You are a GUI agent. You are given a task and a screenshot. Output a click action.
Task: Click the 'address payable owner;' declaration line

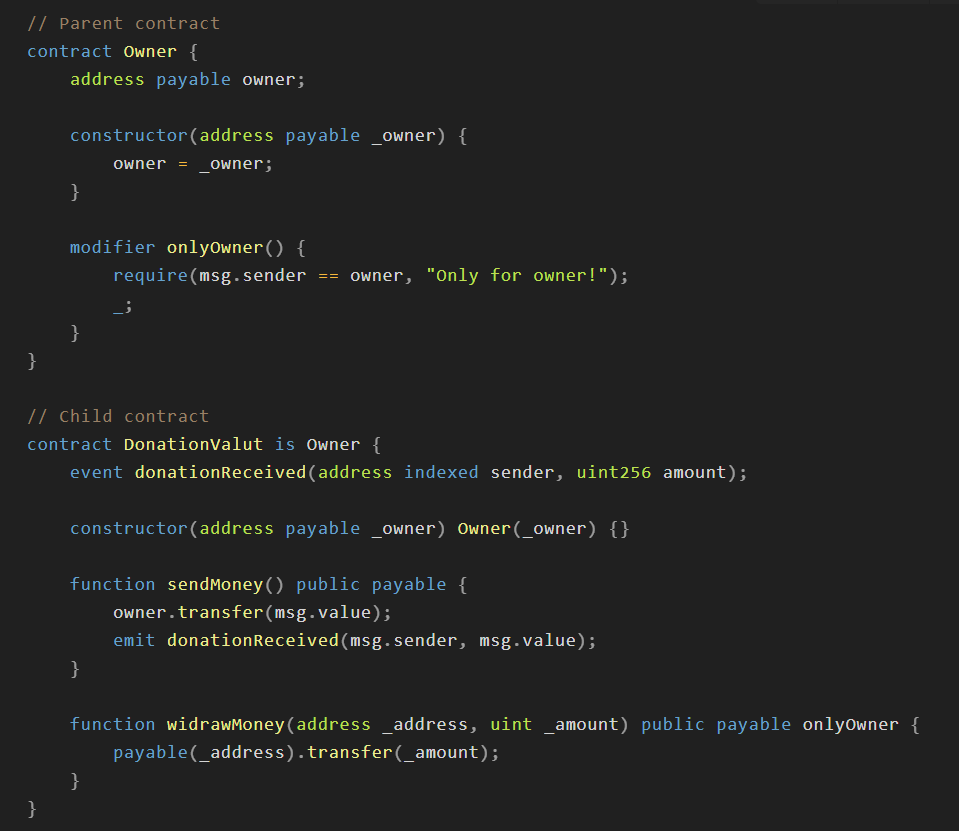187,79
